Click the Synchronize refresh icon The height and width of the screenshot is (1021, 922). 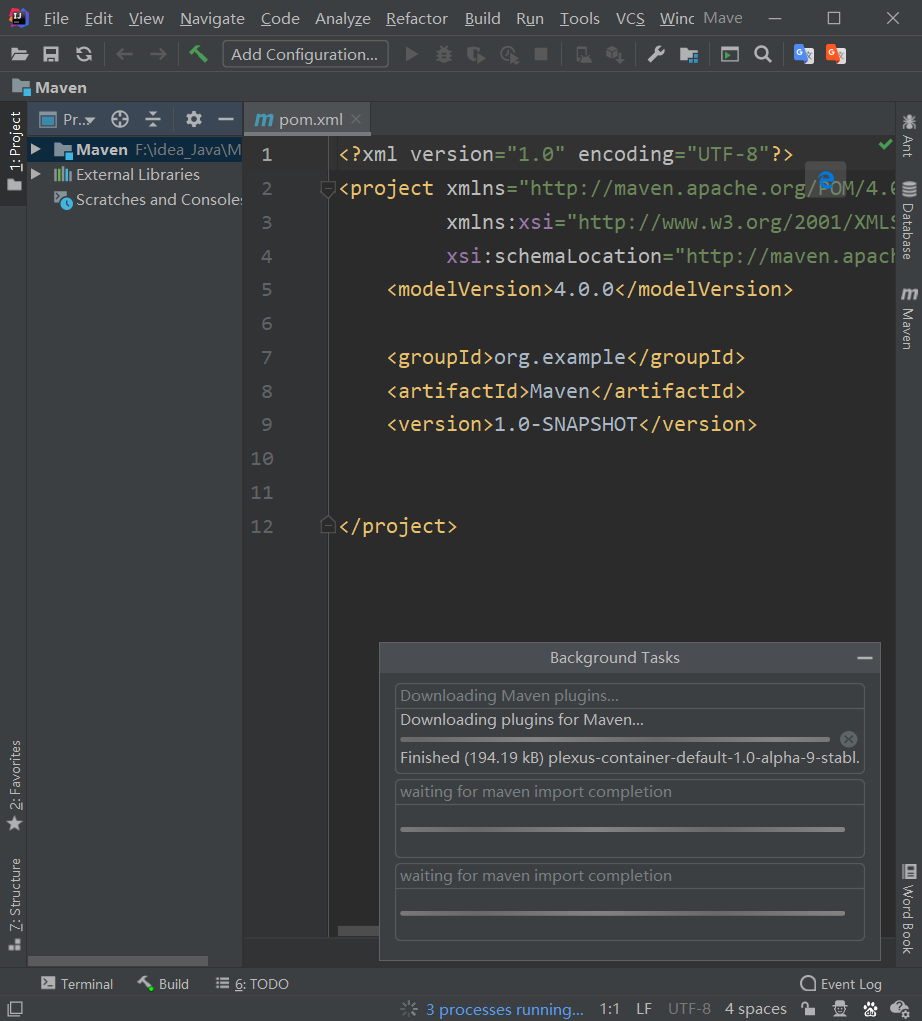pyautogui.click(x=84, y=54)
